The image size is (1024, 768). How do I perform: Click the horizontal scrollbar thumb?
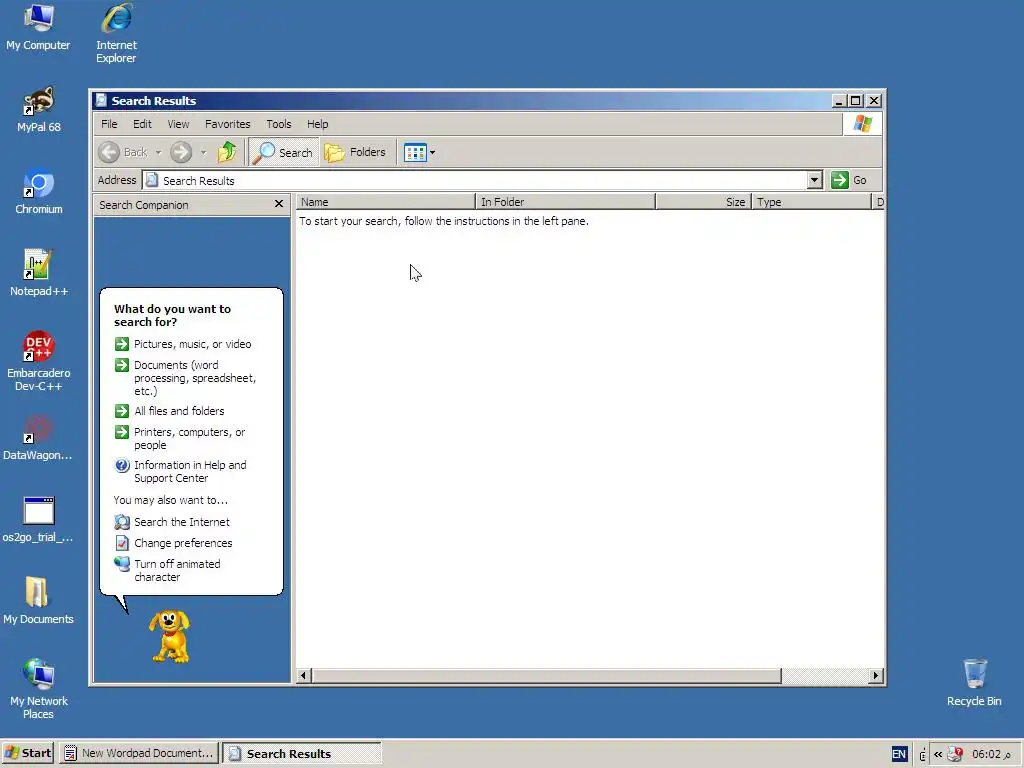click(546, 676)
